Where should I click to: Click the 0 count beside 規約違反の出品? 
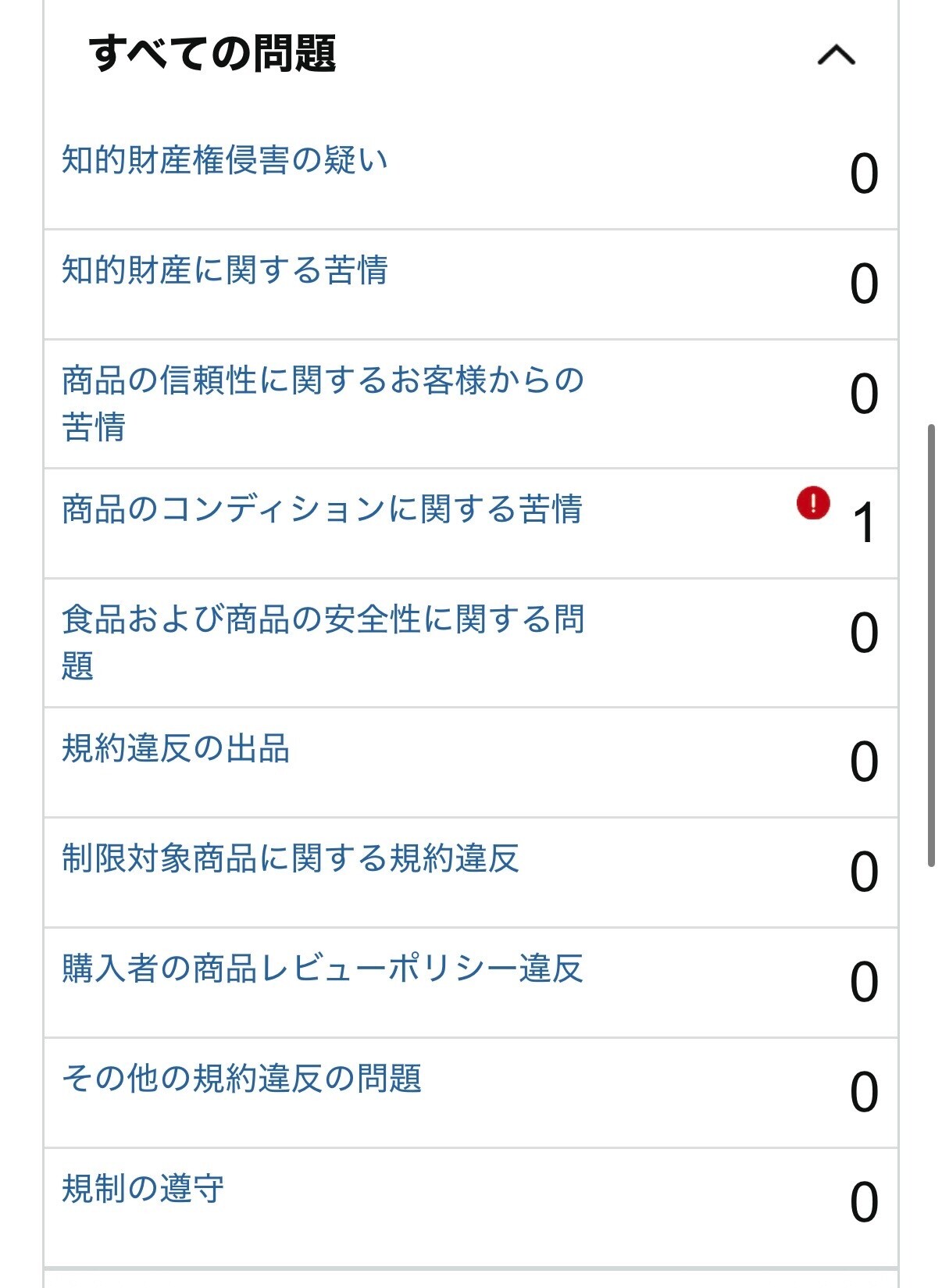[x=864, y=762]
